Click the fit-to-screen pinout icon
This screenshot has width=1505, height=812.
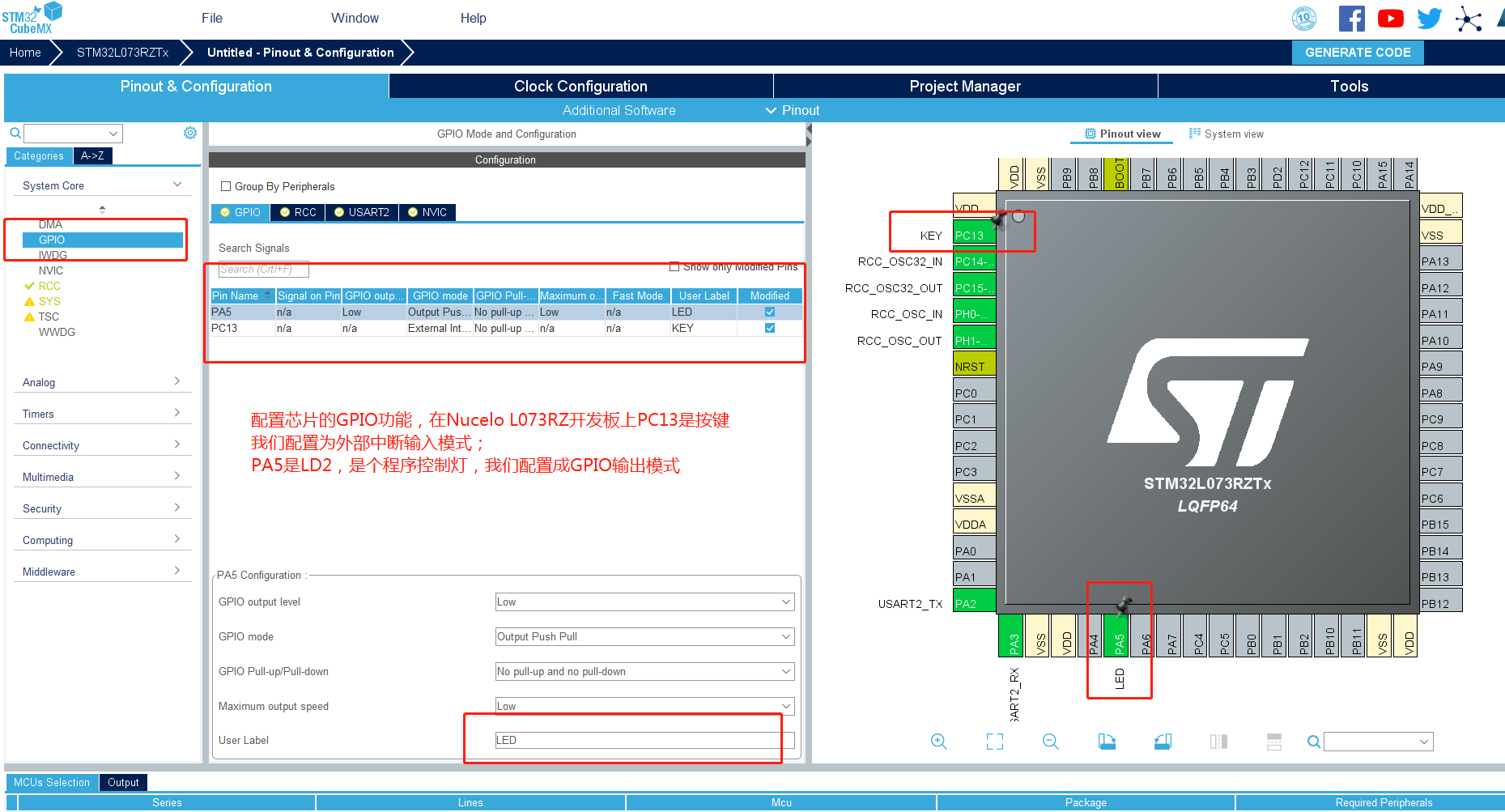[x=994, y=742]
